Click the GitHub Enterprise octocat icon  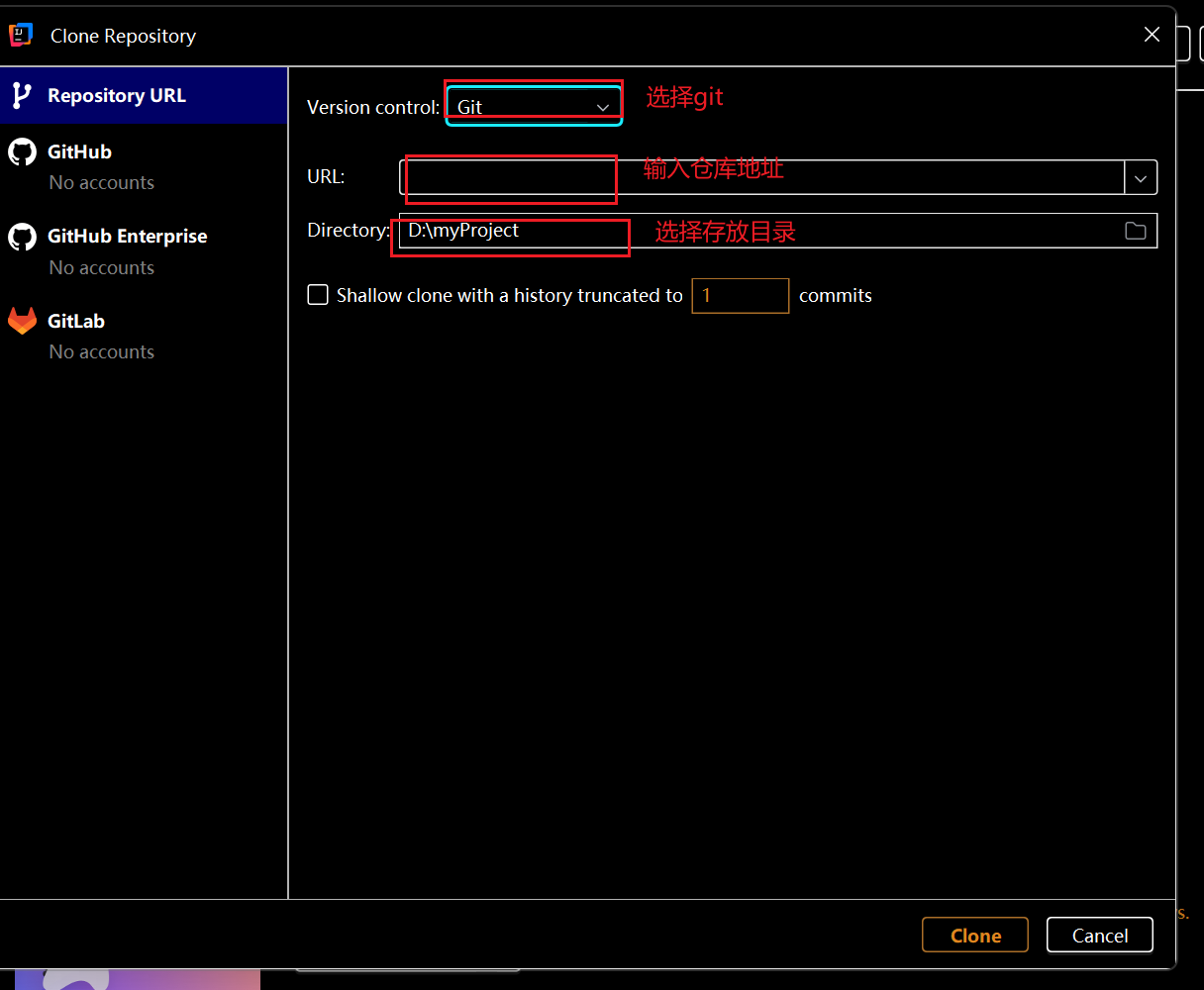[22, 237]
